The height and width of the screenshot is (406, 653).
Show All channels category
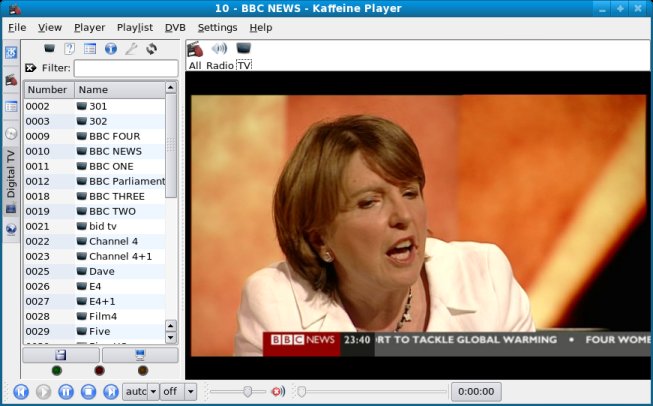pos(195,56)
